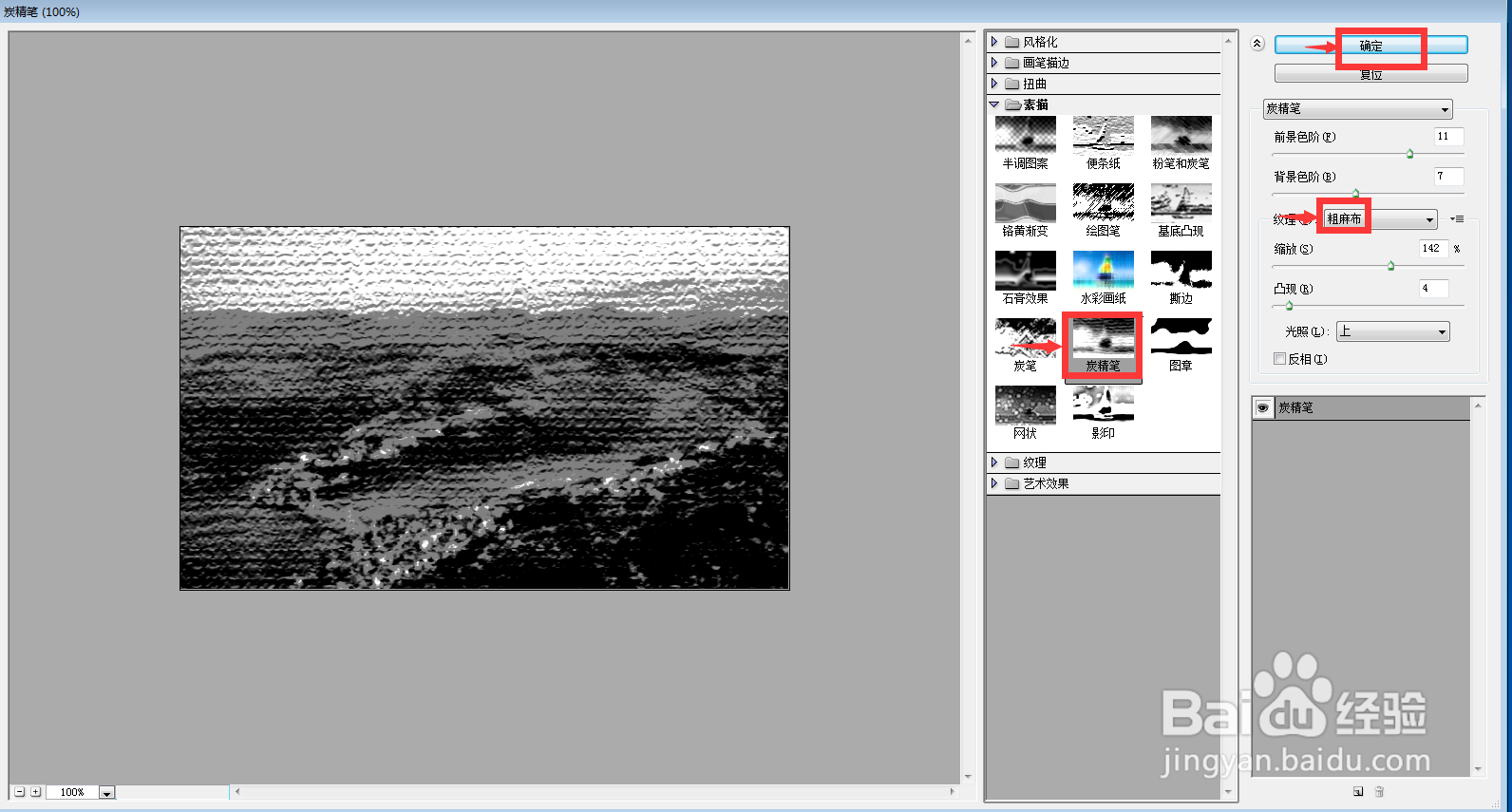Image resolution: width=1512 pixels, height=812 pixels.
Task: Expand the 纹理 filter folder
Action: point(994,463)
